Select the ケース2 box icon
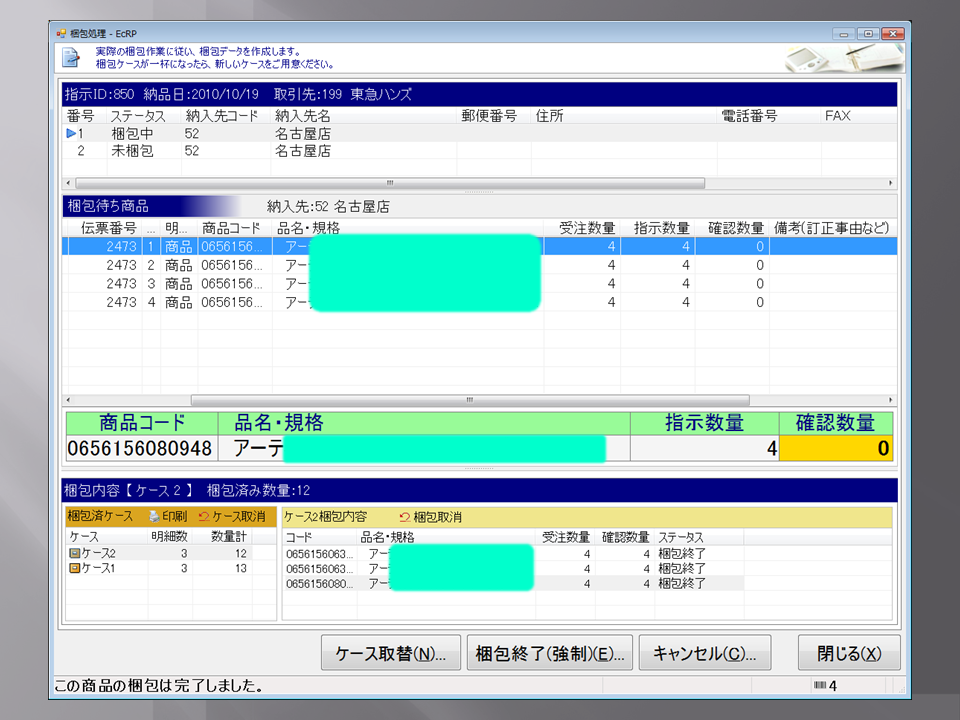960x720 pixels. [74, 553]
